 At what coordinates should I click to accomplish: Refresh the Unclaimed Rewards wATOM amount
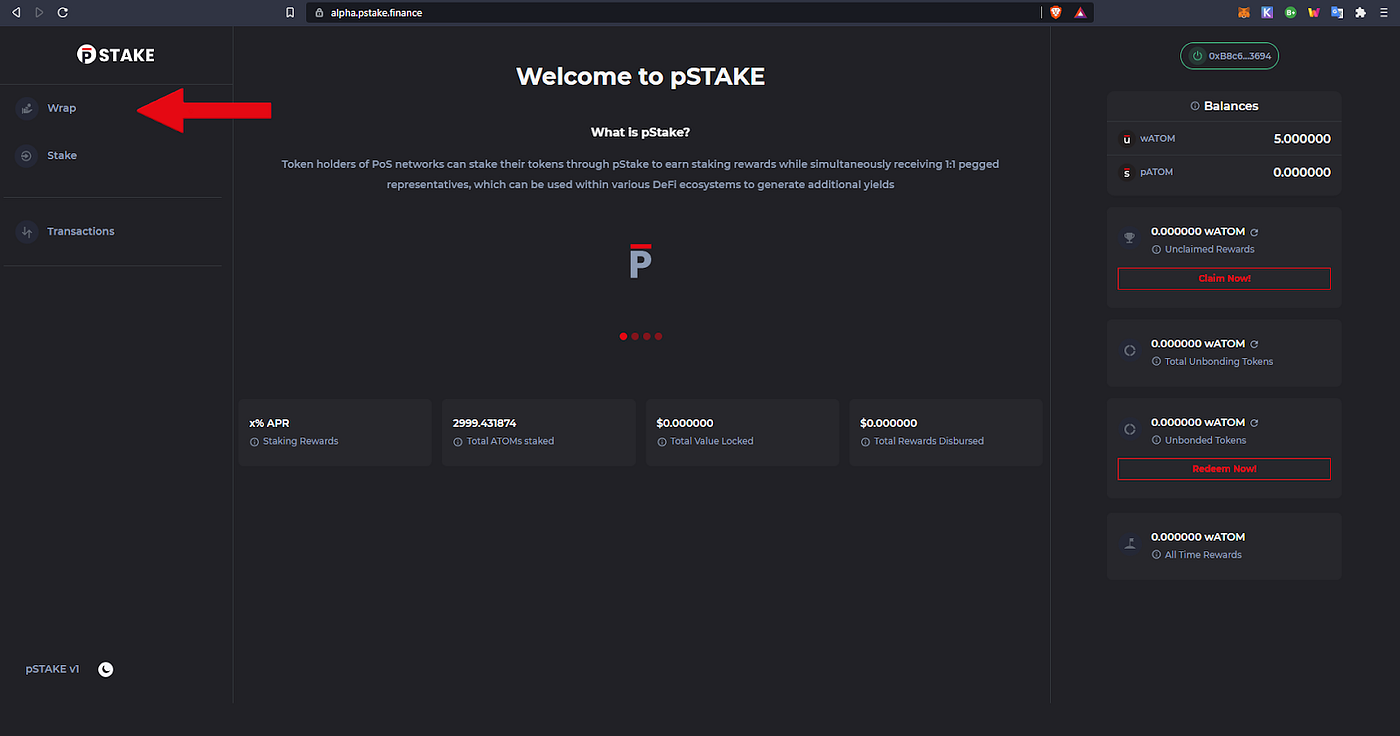1254,231
